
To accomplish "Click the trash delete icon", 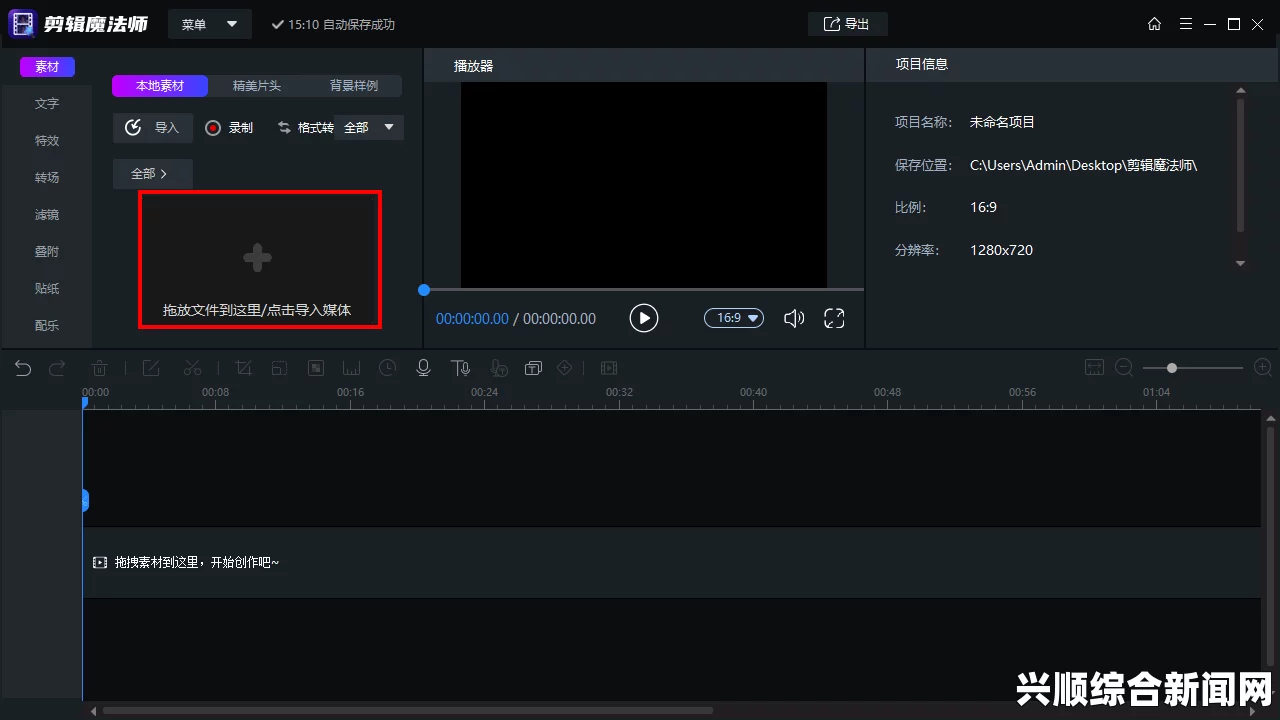I will click(100, 368).
